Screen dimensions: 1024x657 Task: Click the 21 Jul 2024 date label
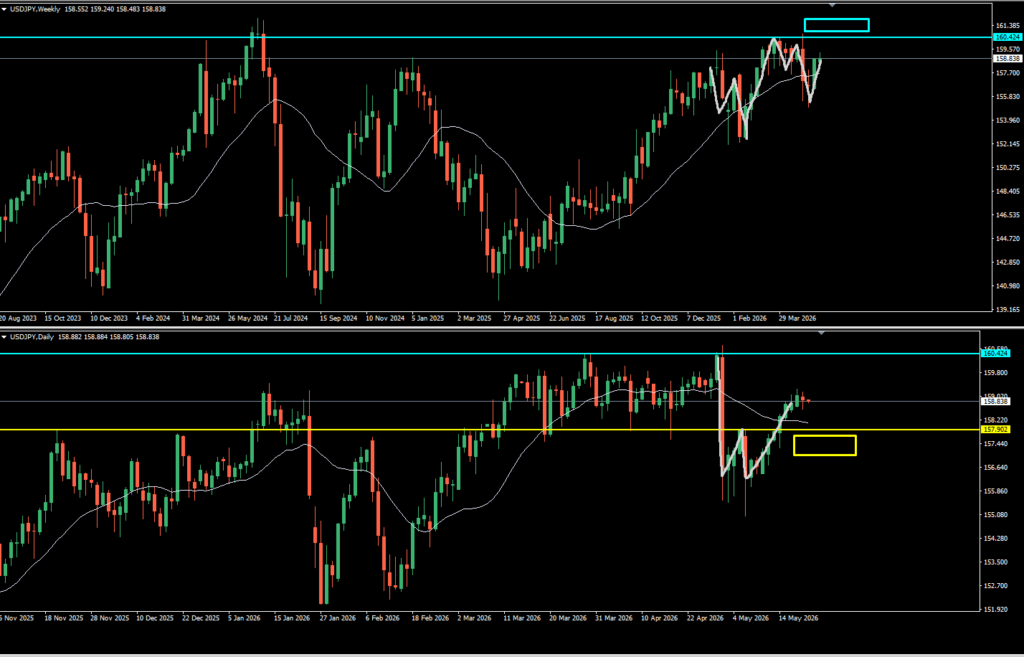click(x=291, y=319)
